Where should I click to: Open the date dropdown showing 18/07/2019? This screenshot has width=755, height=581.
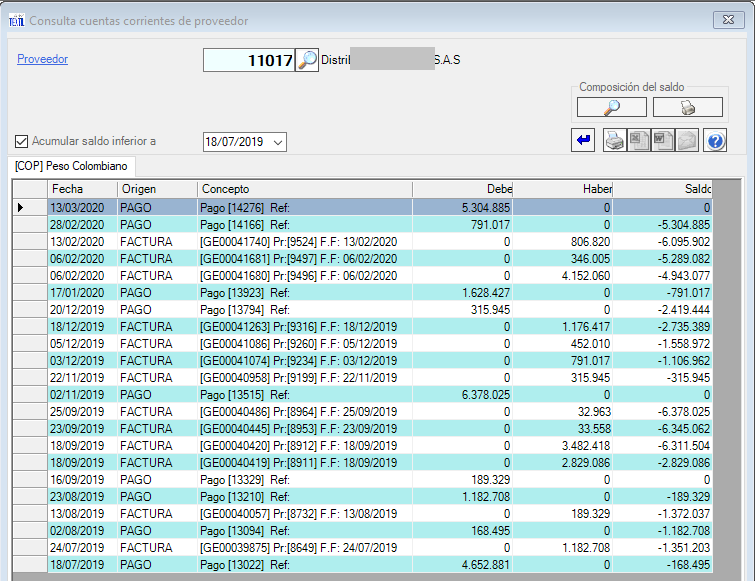[x=278, y=142]
